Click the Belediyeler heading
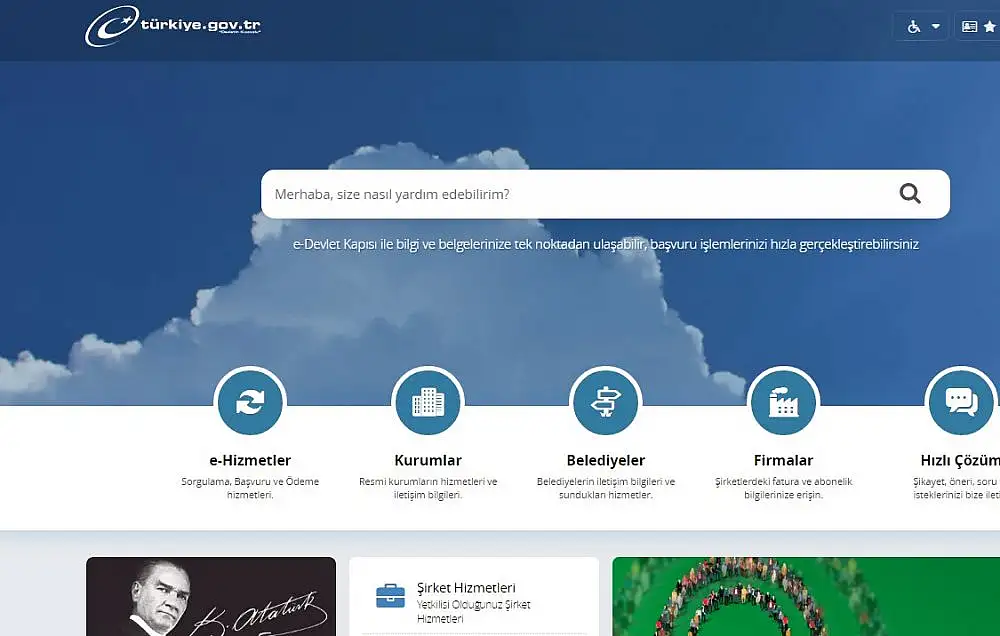The width and height of the screenshot is (1000, 636). (606, 460)
